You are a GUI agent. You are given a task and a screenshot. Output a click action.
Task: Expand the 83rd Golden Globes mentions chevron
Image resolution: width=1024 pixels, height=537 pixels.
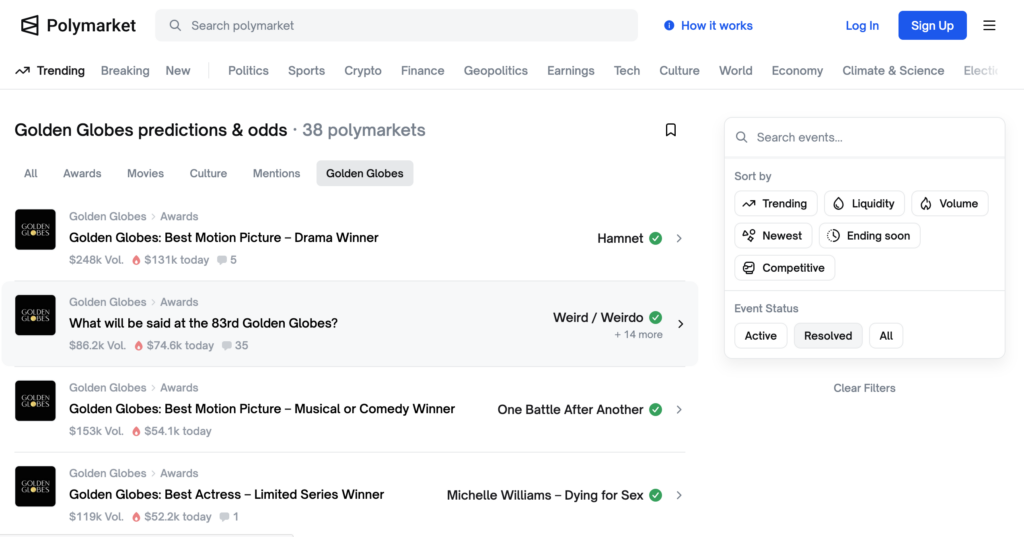pyautogui.click(x=680, y=324)
